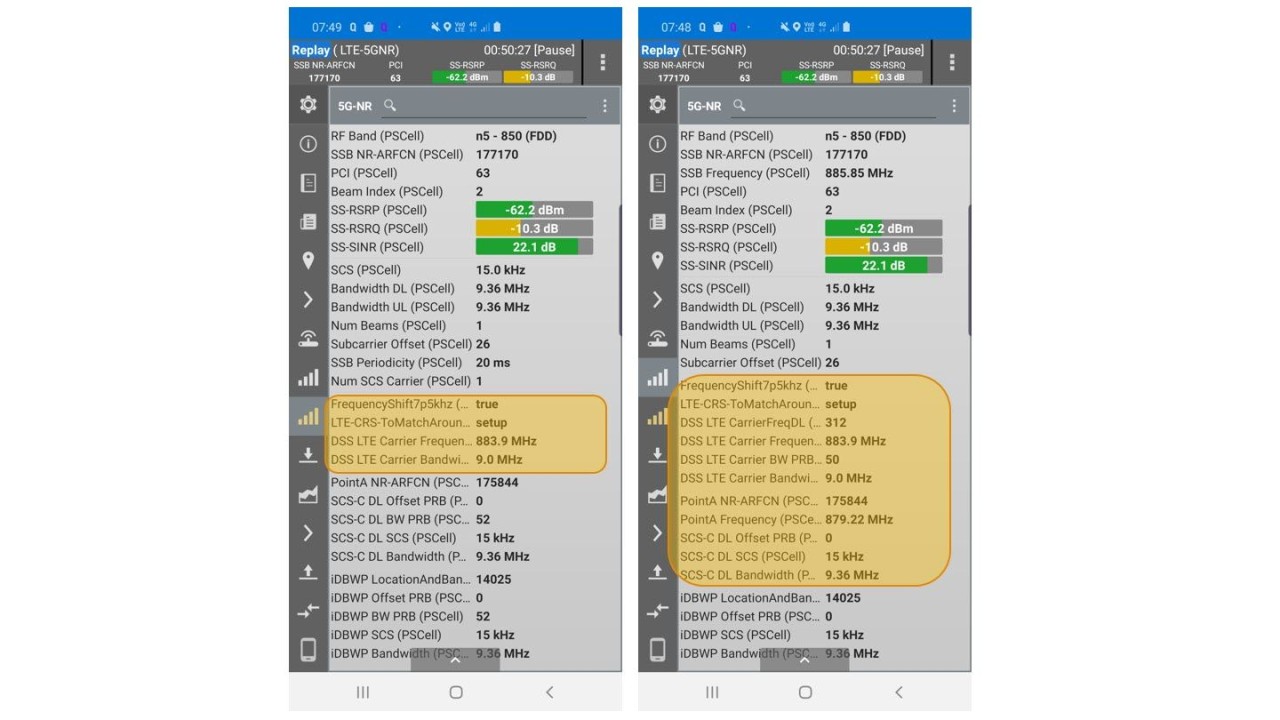The height and width of the screenshot is (720, 1280).
Task: Open document page icon in left phone sidebar
Action: tap(308, 183)
